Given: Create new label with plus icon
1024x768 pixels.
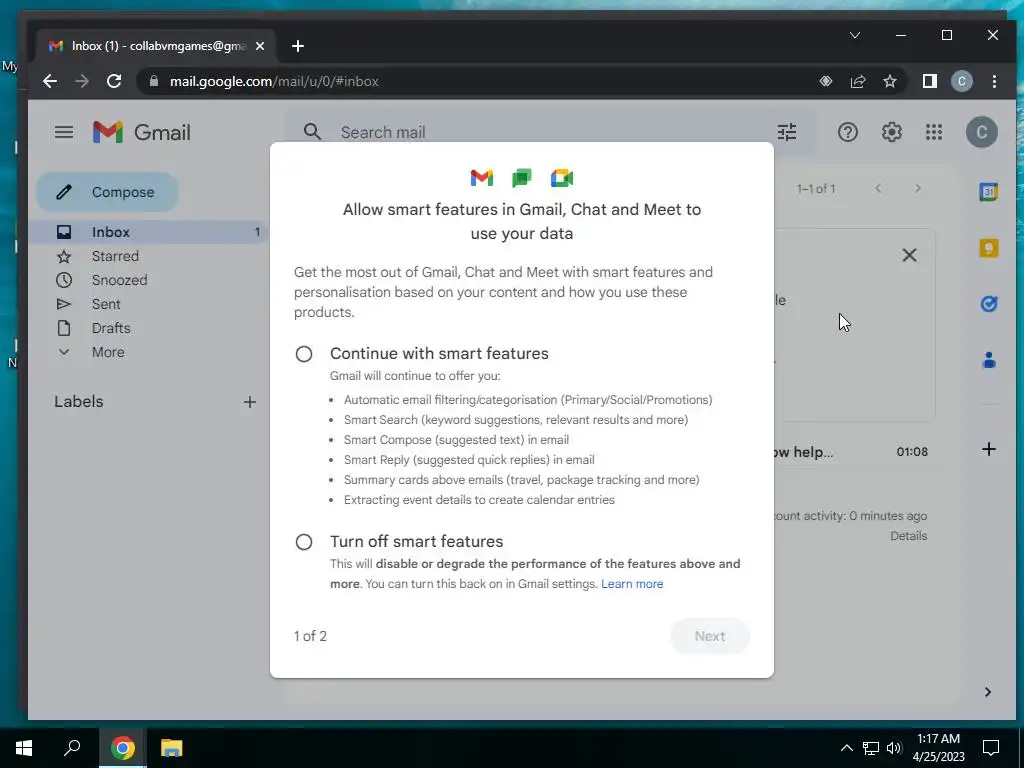Looking at the screenshot, I should pos(249,402).
